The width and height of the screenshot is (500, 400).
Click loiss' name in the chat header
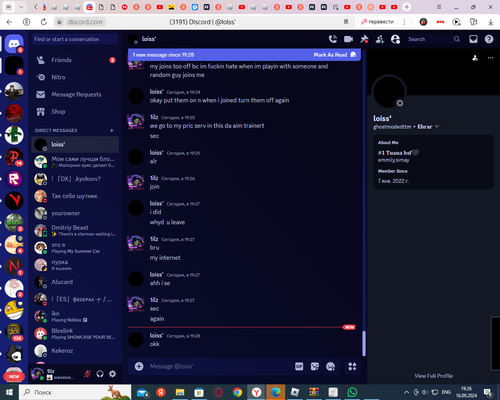[x=149, y=39]
